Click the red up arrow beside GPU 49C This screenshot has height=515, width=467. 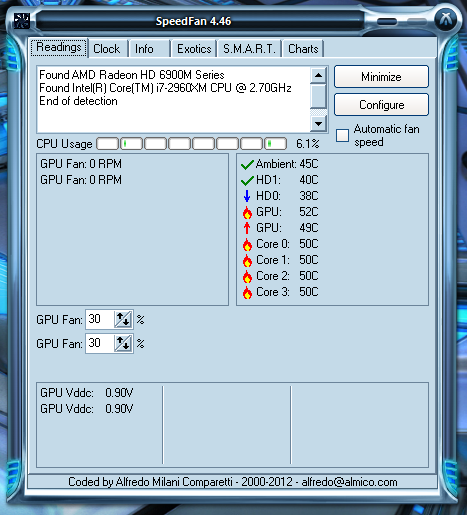[247, 228]
